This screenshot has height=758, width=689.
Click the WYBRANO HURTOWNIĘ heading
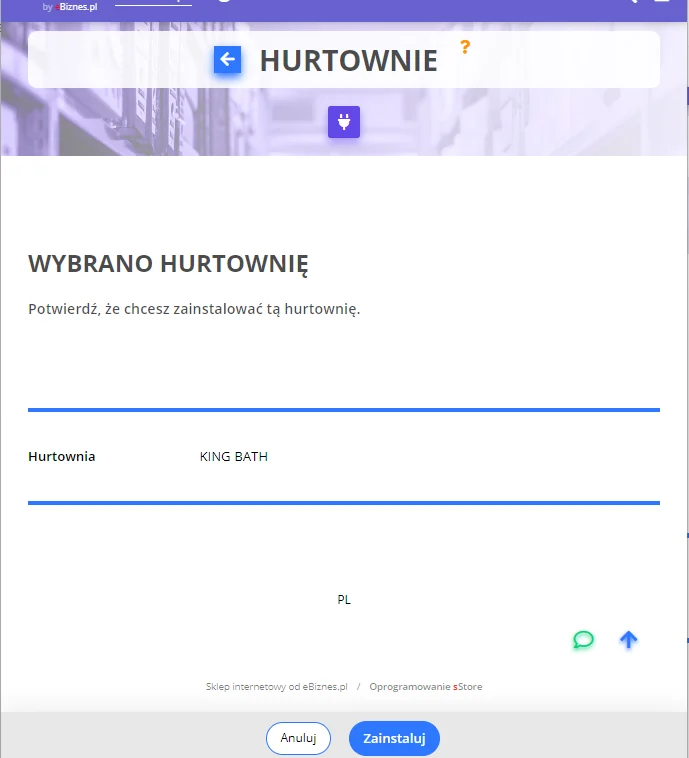point(168,264)
